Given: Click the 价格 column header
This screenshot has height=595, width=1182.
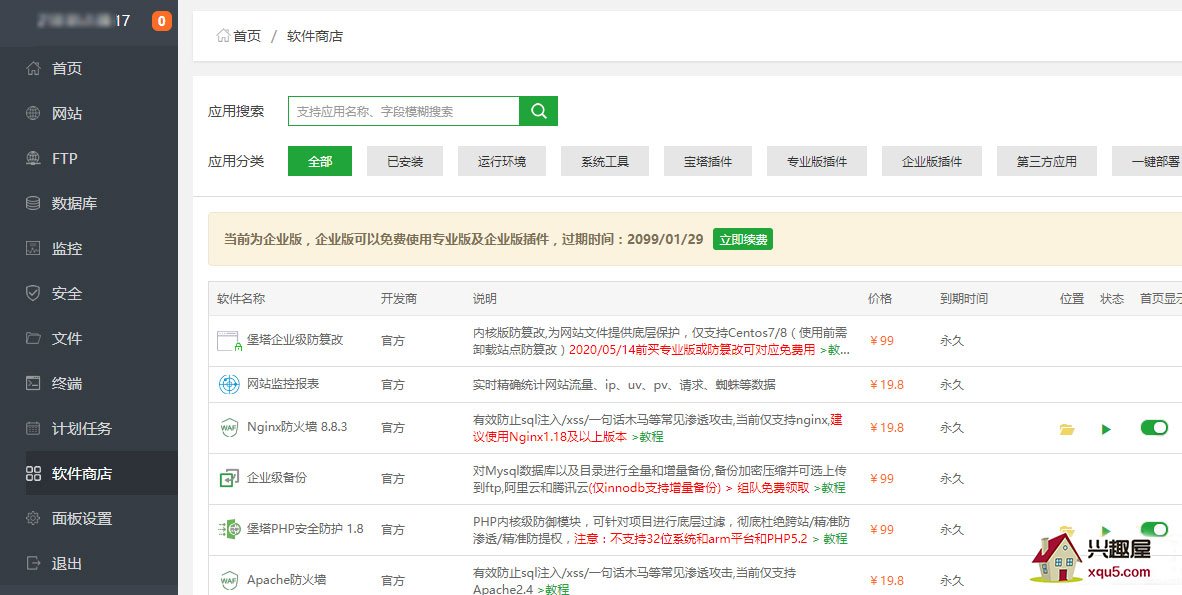Looking at the screenshot, I should pos(880,299).
